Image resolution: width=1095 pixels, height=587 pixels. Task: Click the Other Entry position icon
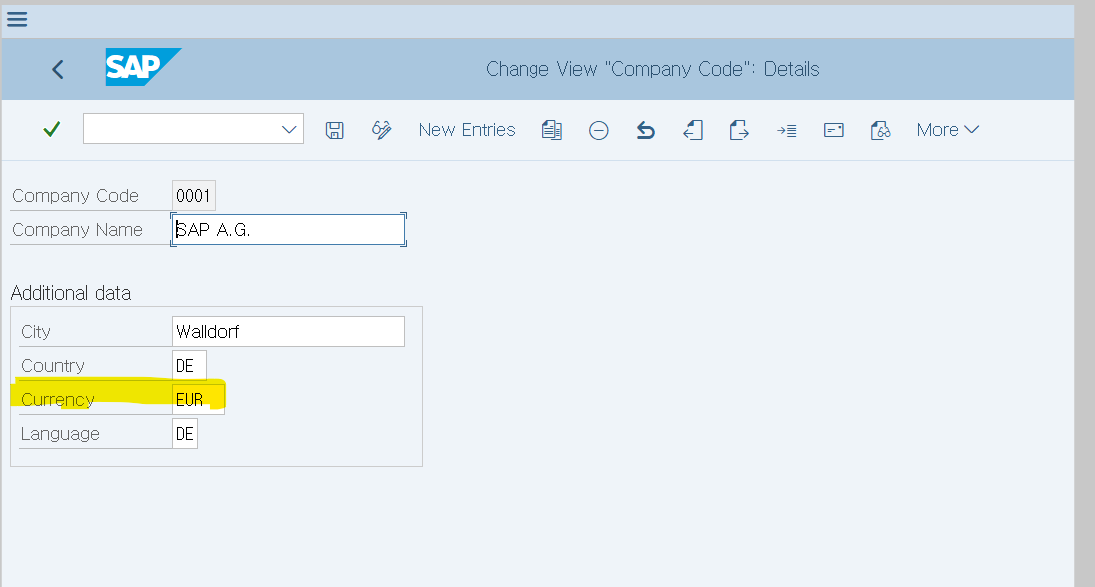pos(787,131)
